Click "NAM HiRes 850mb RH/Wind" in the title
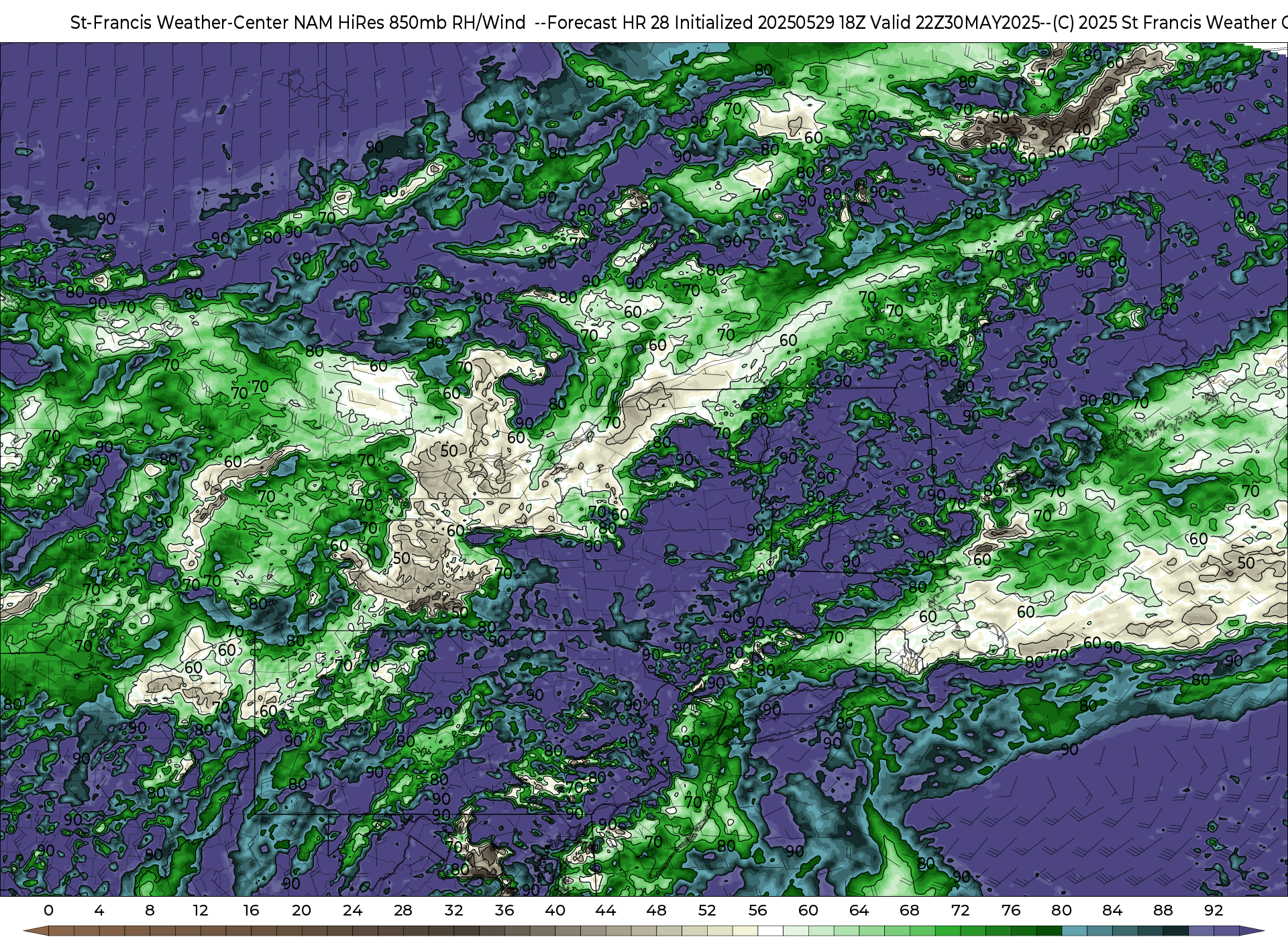This screenshot has width=1288, height=939. pos(410,23)
